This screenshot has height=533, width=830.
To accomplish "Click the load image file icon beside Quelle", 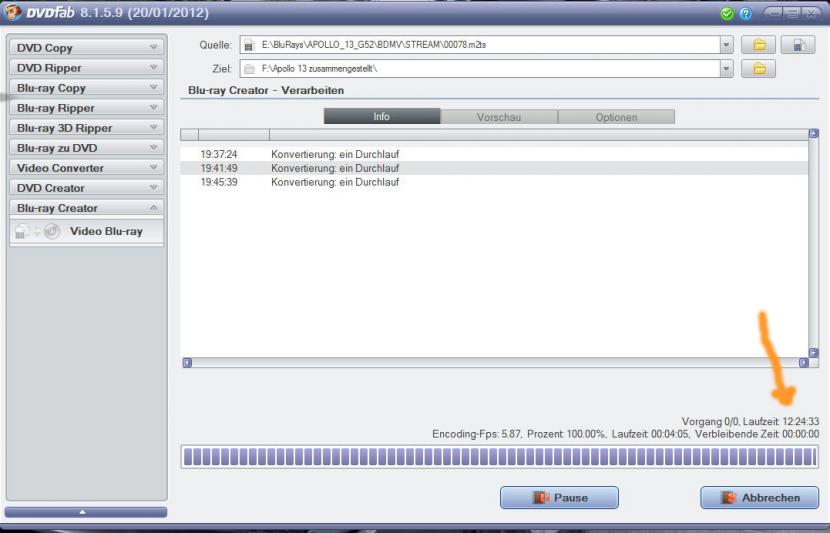I will [798, 45].
